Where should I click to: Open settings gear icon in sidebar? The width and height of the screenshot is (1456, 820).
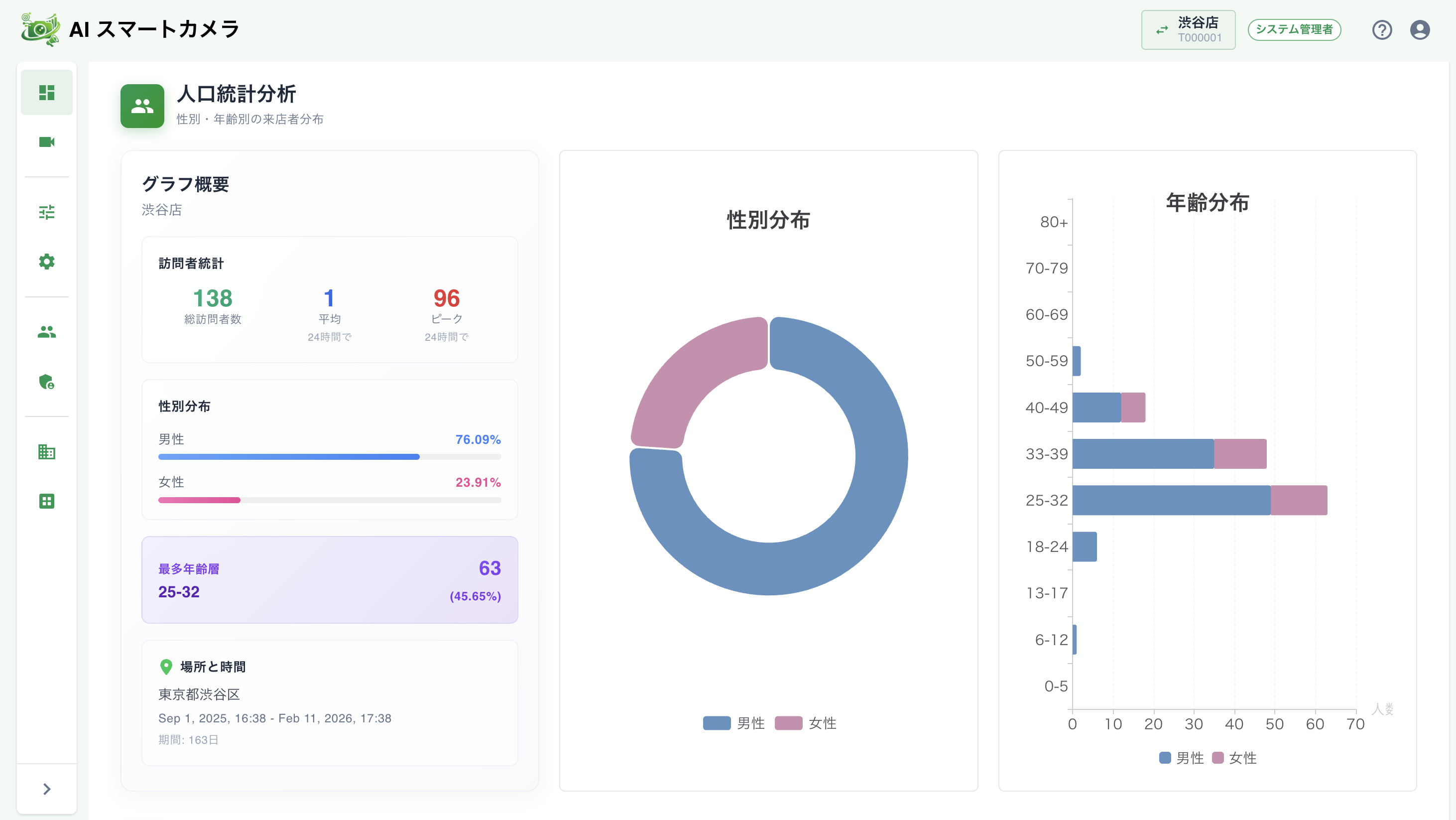[46, 261]
